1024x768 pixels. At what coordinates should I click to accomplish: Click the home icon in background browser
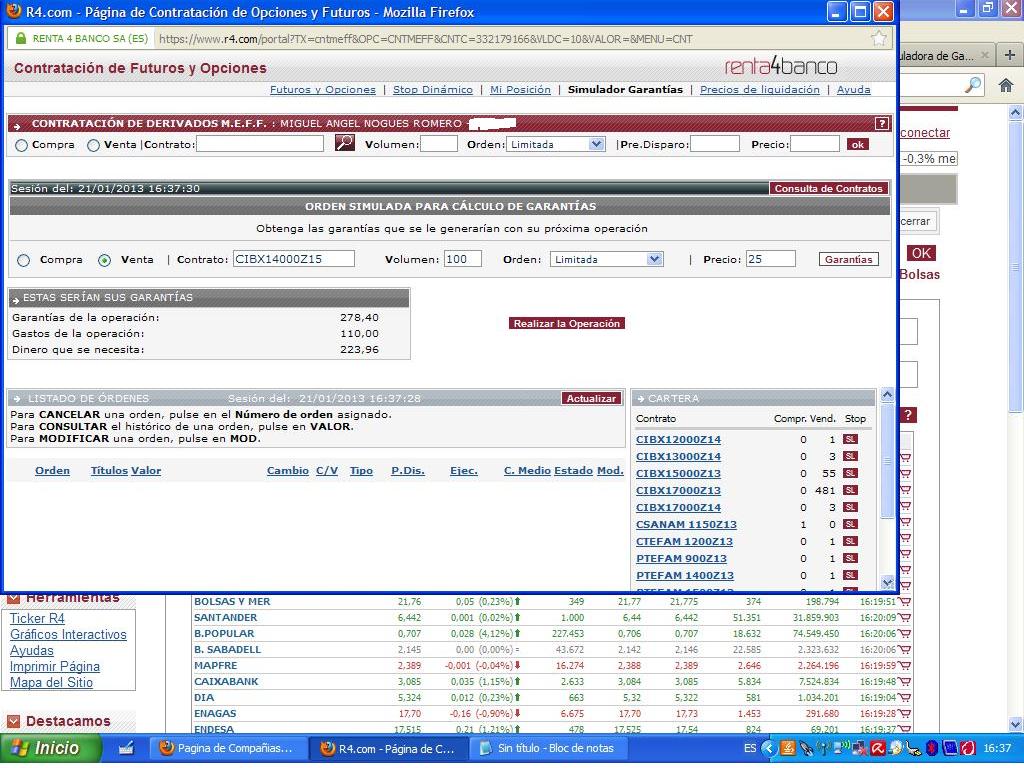(x=1006, y=85)
